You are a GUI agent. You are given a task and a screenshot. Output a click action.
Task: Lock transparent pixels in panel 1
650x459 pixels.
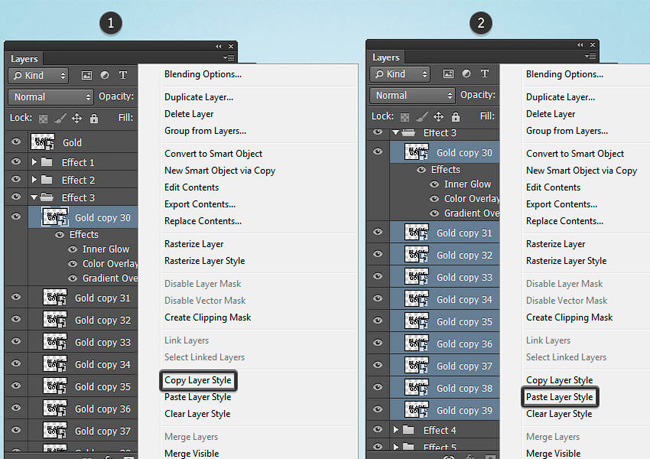(43, 119)
